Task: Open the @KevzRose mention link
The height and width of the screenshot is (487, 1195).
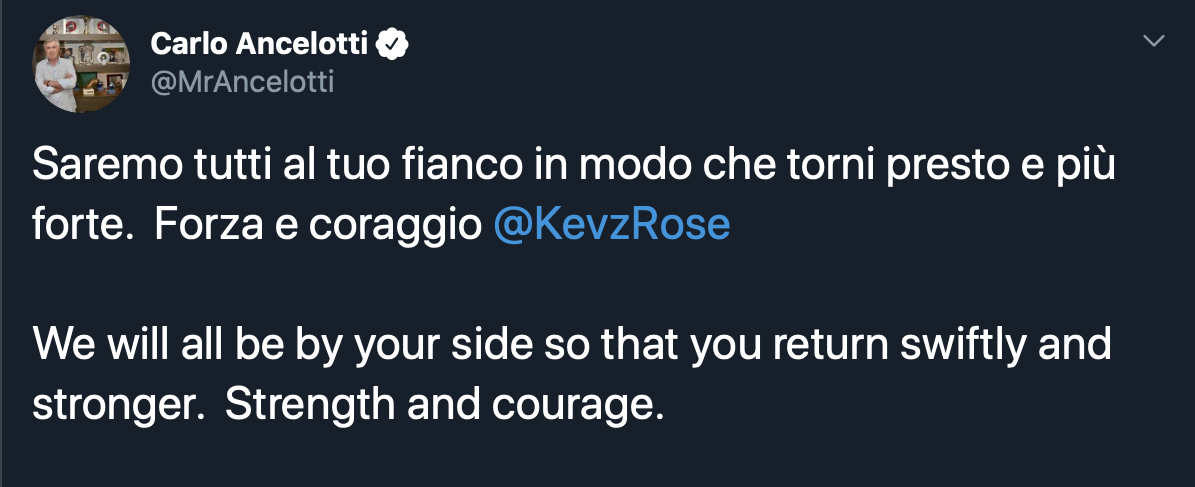Action: 612,225
